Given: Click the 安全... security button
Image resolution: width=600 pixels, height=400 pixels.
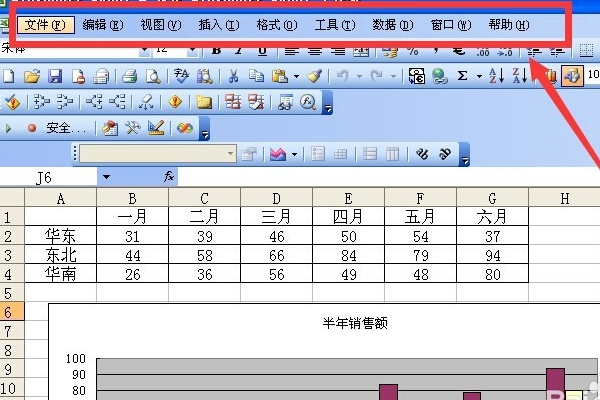Looking at the screenshot, I should coord(66,128).
